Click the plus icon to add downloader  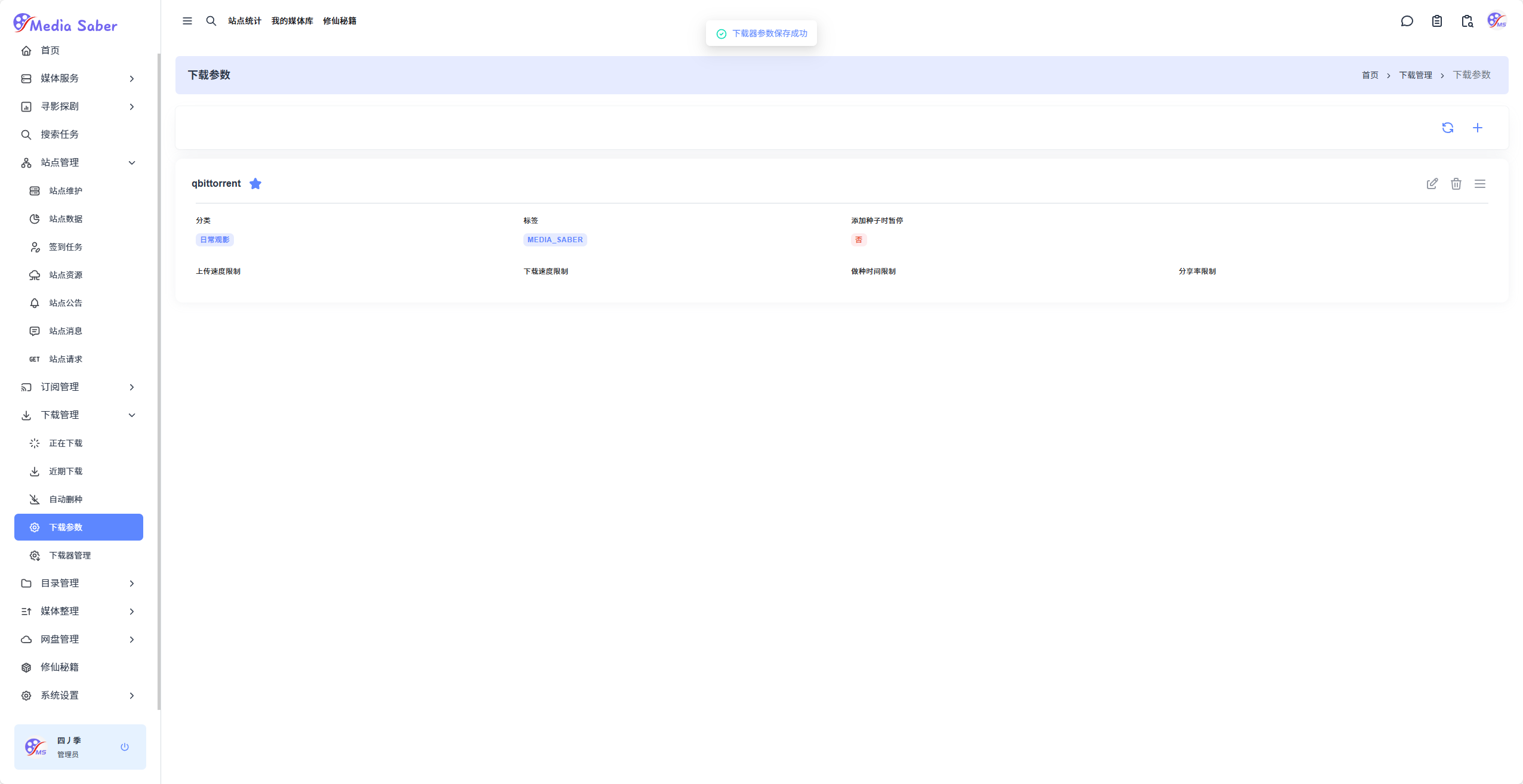tap(1477, 128)
